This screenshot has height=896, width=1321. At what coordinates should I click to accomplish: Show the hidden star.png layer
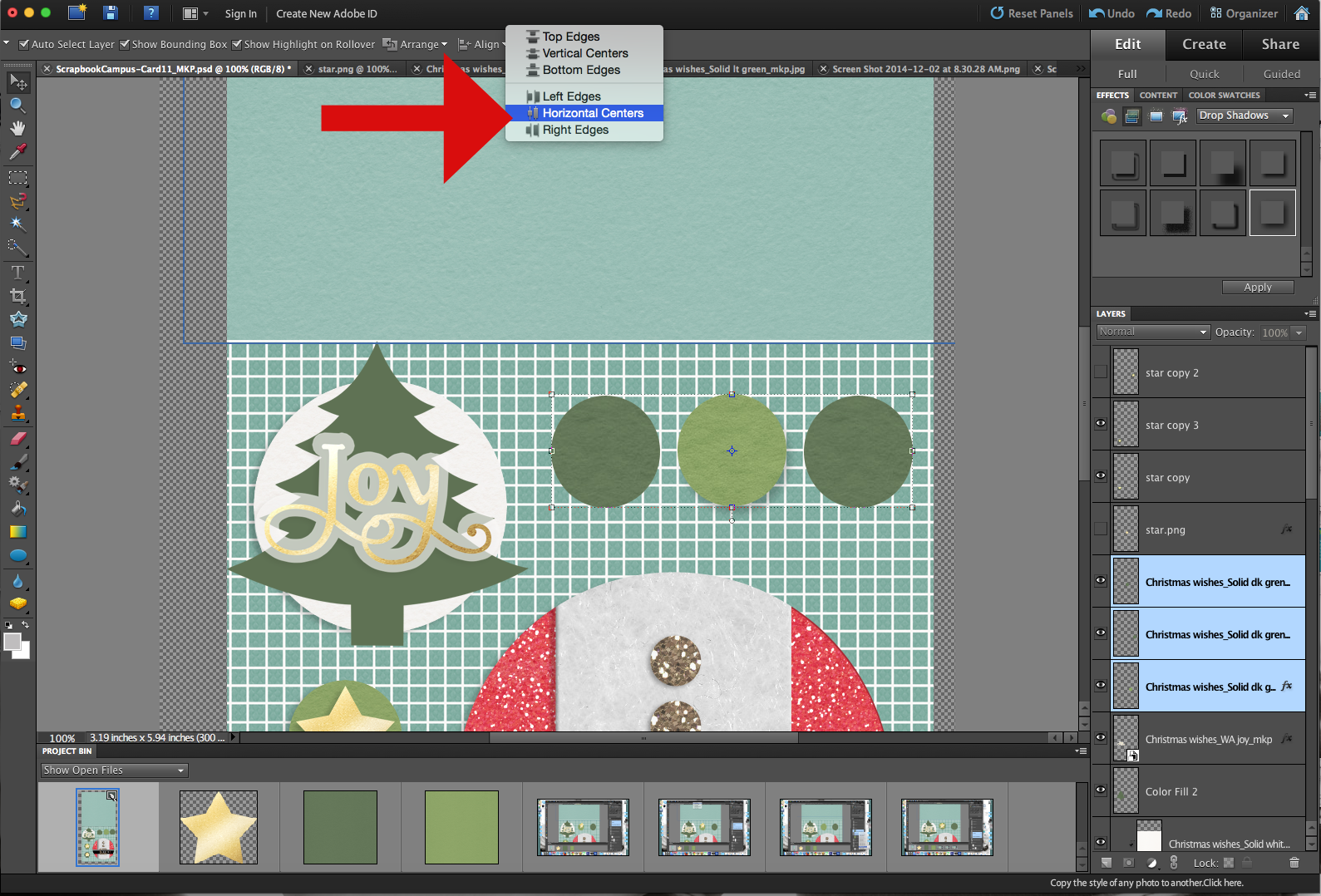click(x=1101, y=529)
